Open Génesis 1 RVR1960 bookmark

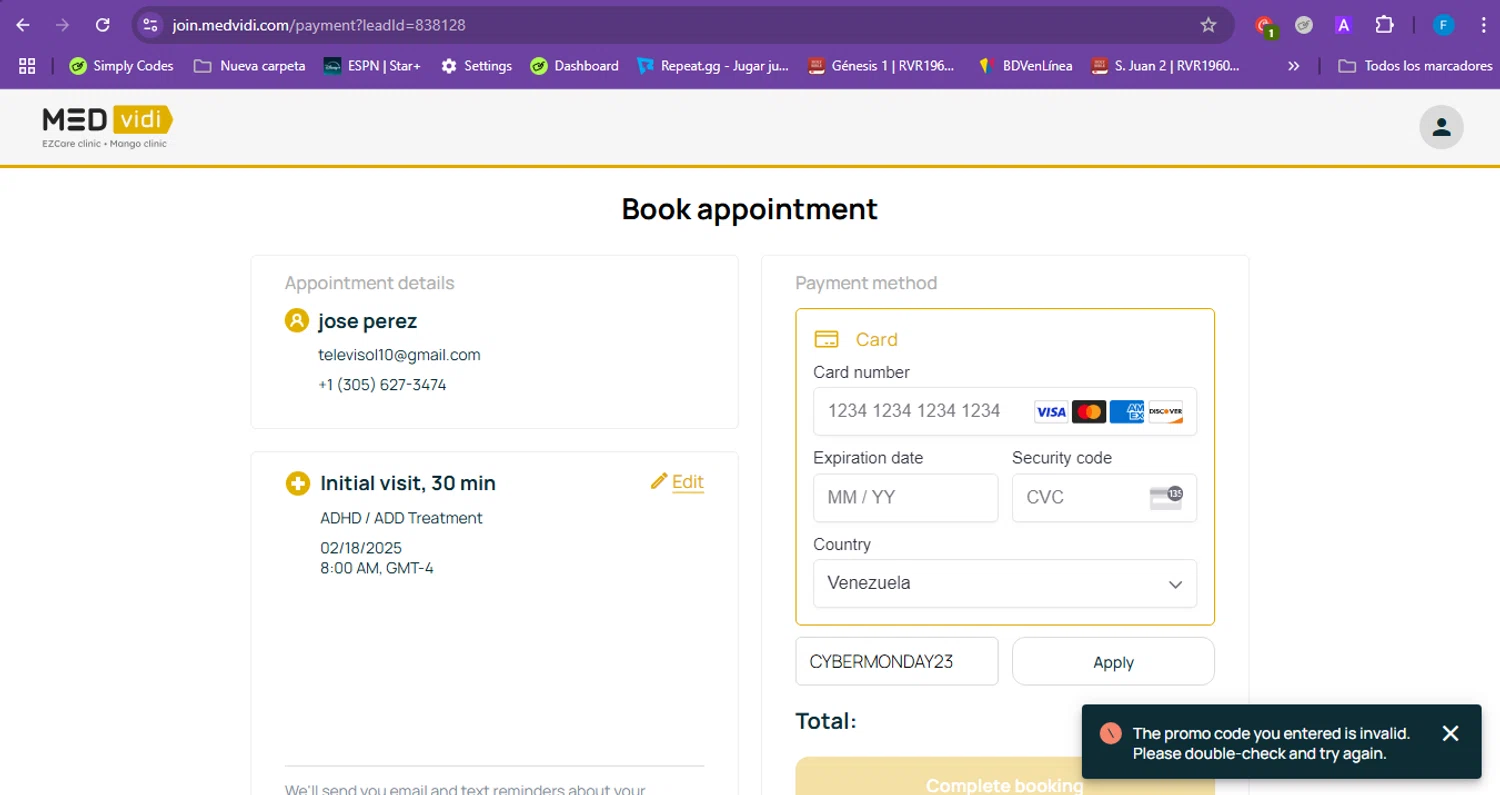coord(882,66)
